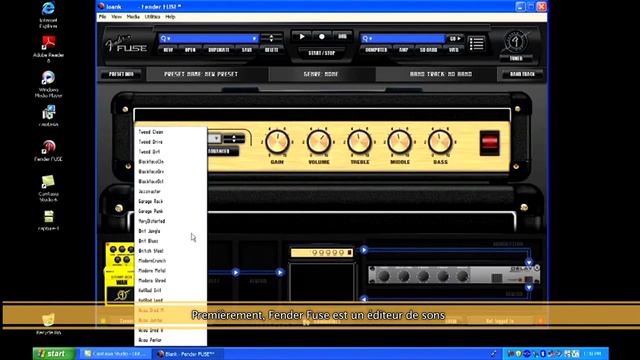
Task: Click the GO search button
Action: [x=455, y=38]
